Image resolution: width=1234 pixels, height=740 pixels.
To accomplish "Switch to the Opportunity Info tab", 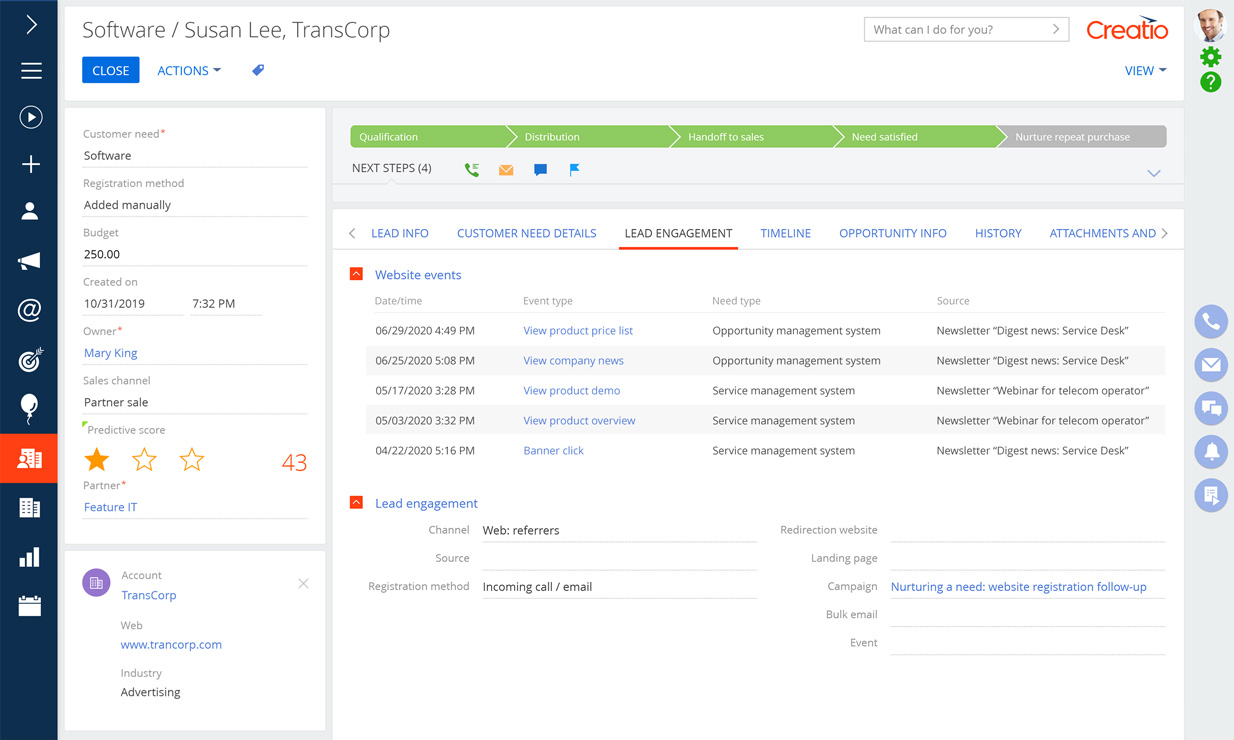I will coord(892,233).
